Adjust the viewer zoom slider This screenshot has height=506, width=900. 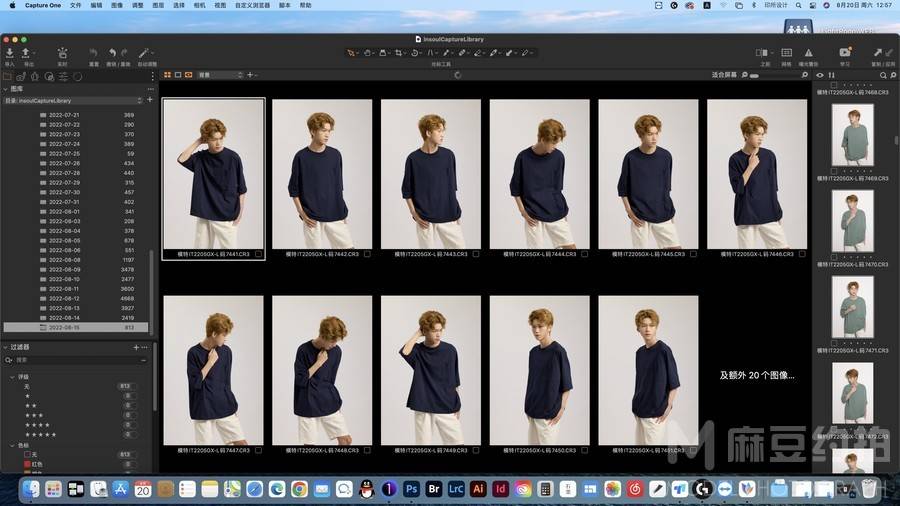[775, 75]
